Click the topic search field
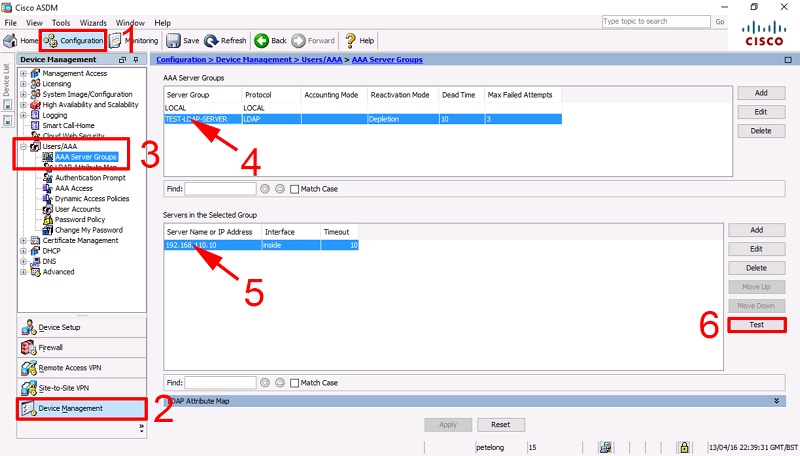 pyautogui.click(x=656, y=21)
